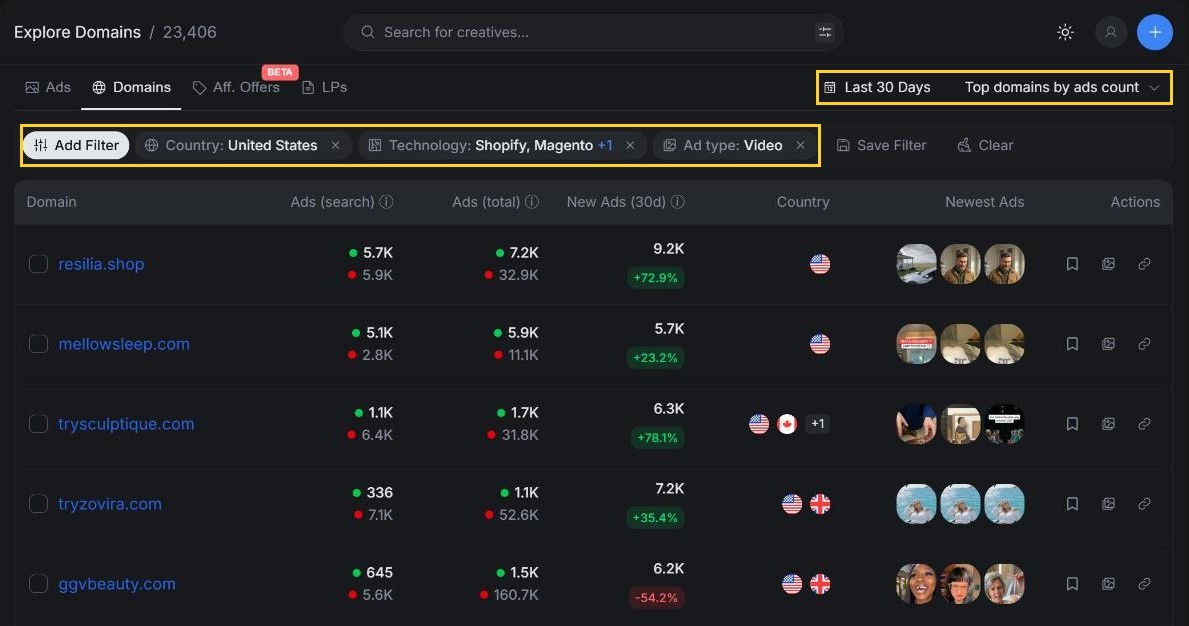Open the mellowsleep.com domain link

coord(124,344)
